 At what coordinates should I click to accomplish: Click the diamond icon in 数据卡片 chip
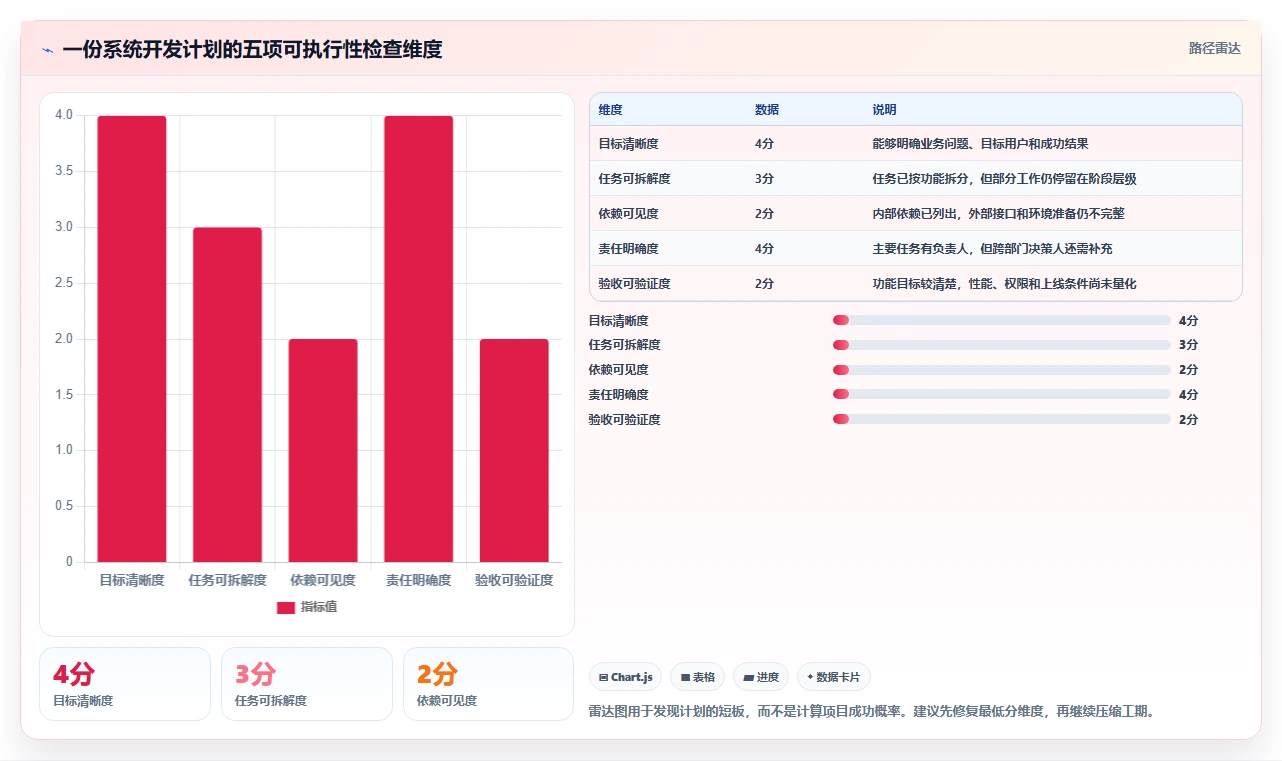tap(810, 677)
